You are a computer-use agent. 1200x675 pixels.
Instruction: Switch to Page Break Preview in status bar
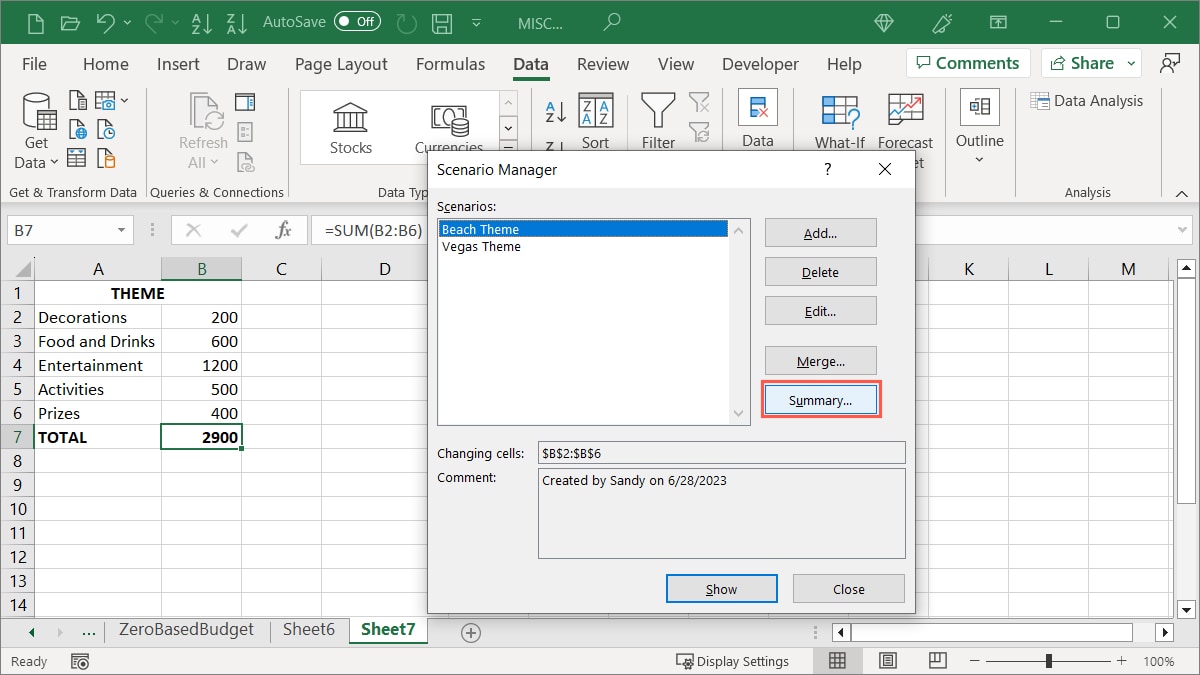click(937, 660)
